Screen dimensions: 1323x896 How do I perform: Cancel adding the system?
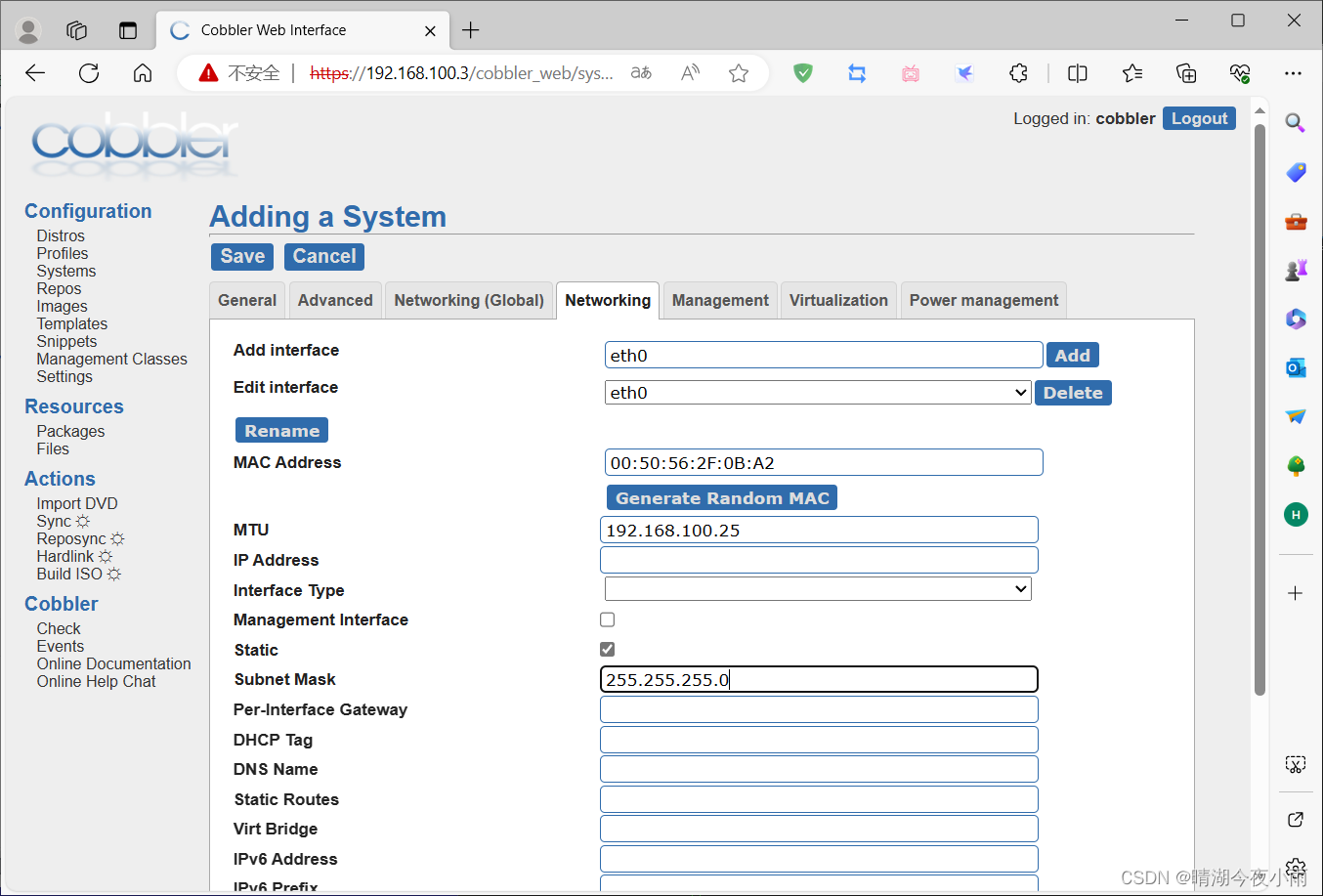point(324,256)
